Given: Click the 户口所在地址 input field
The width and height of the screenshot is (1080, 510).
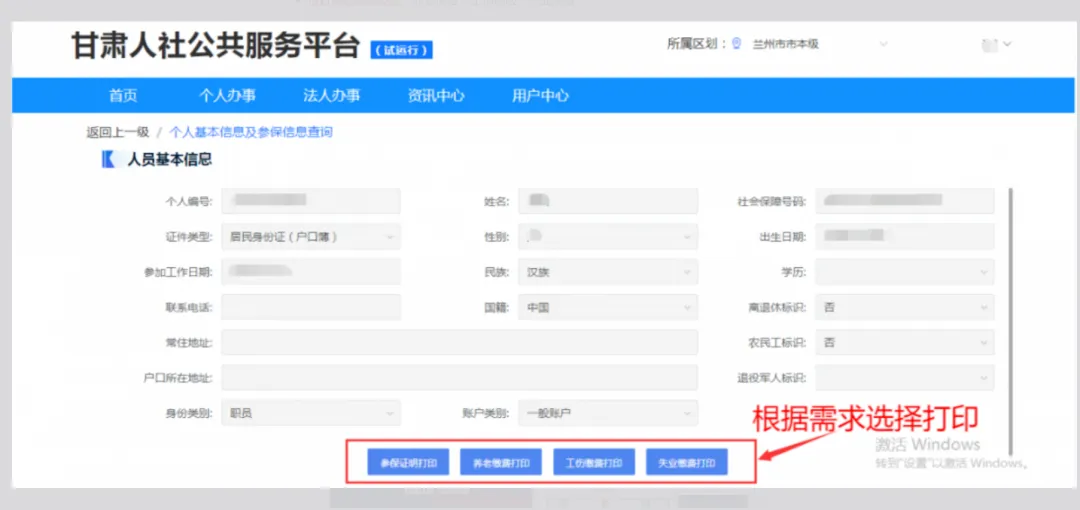Looking at the screenshot, I should tap(459, 378).
